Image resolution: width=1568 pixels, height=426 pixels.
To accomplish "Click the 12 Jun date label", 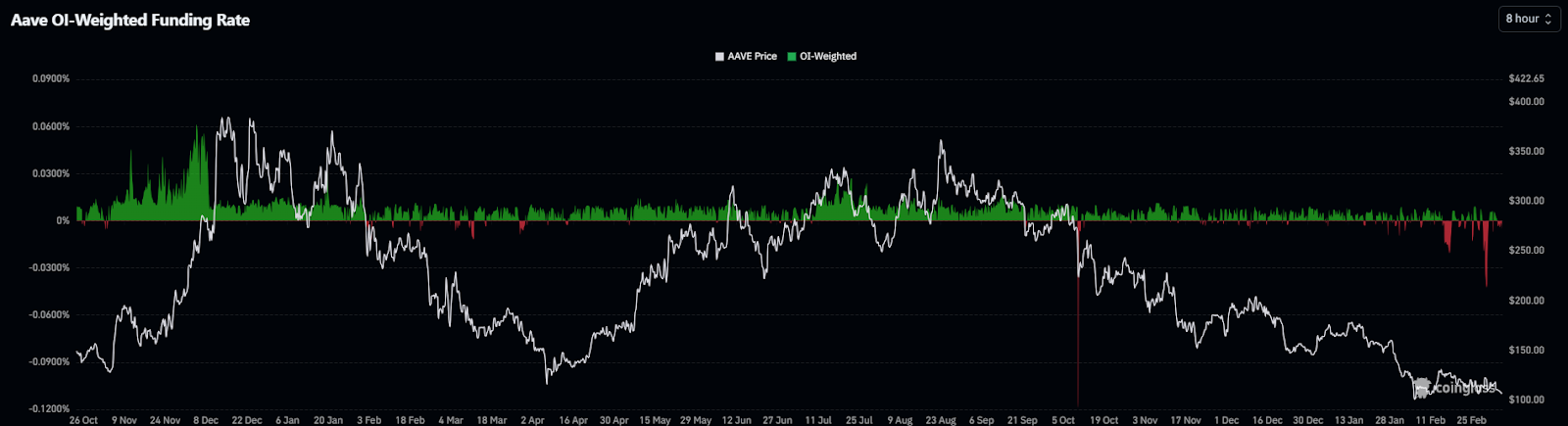I will pyautogui.click(x=736, y=420).
